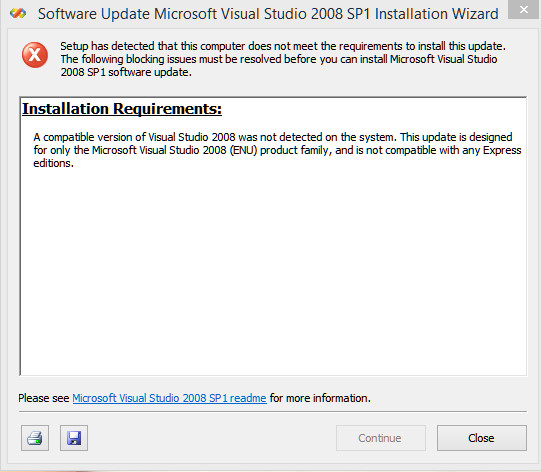This screenshot has width=541, height=472.
Task: Click the floppy disk save icon
Action: pyautogui.click(x=74, y=438)
